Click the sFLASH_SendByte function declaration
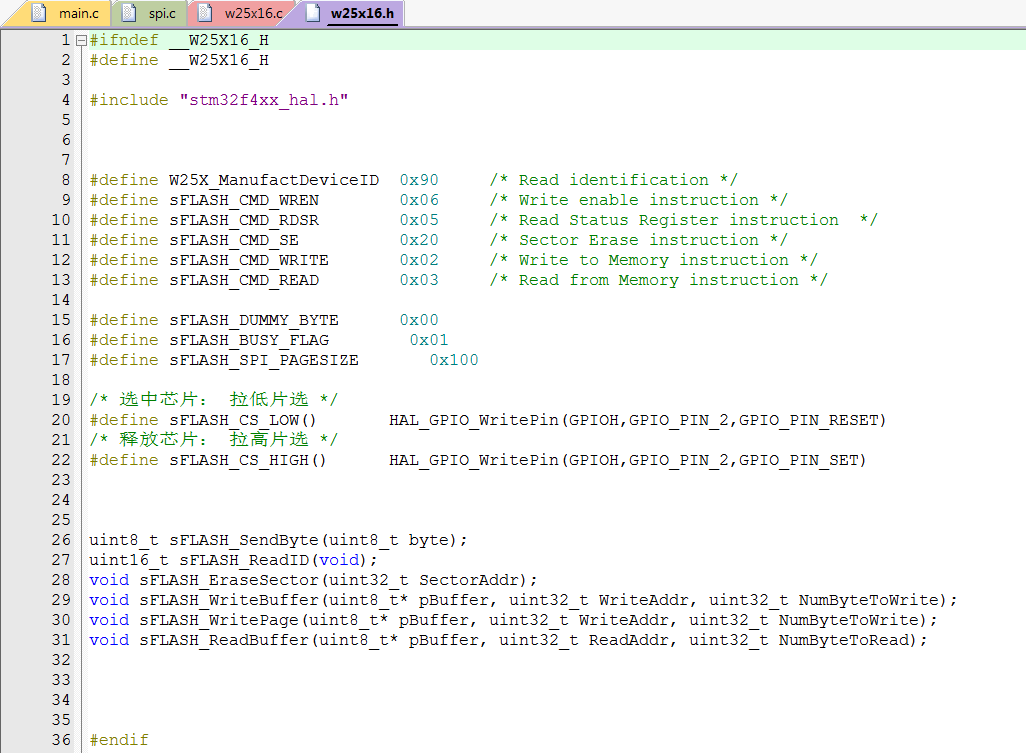 coord(279,540)
